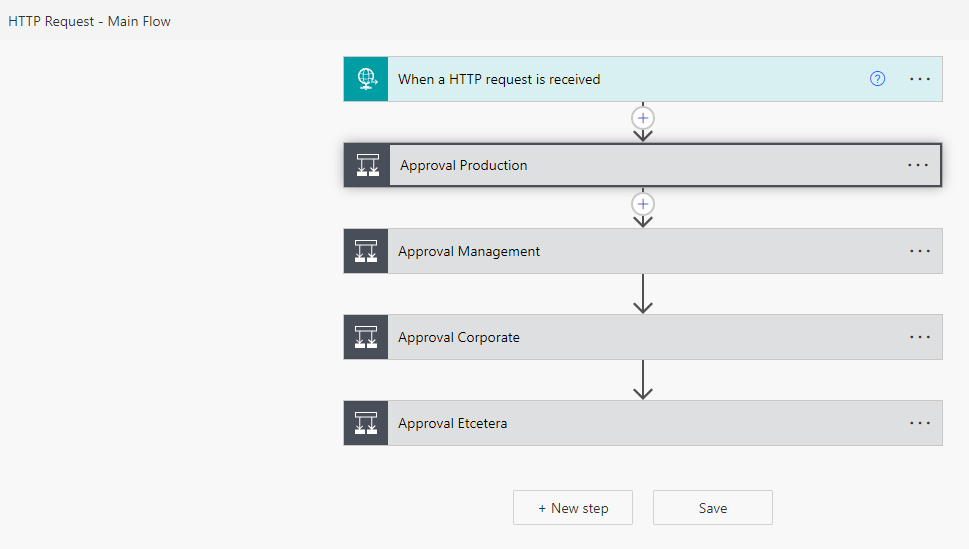The height and width of the screenshot is (549, 969).
Task: Open ellipsis menu for Approval Management
Action: [x=920, y=251]
